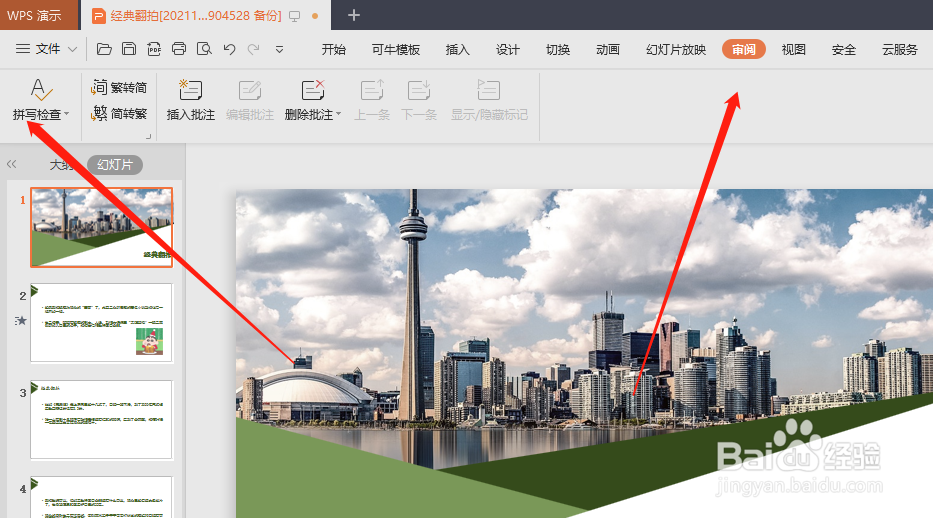Image resolution: width=933 pixels, height=518 pixels.
Task: Open the Chinese conversion dialog launcher
Action: [x=148, y=137]
